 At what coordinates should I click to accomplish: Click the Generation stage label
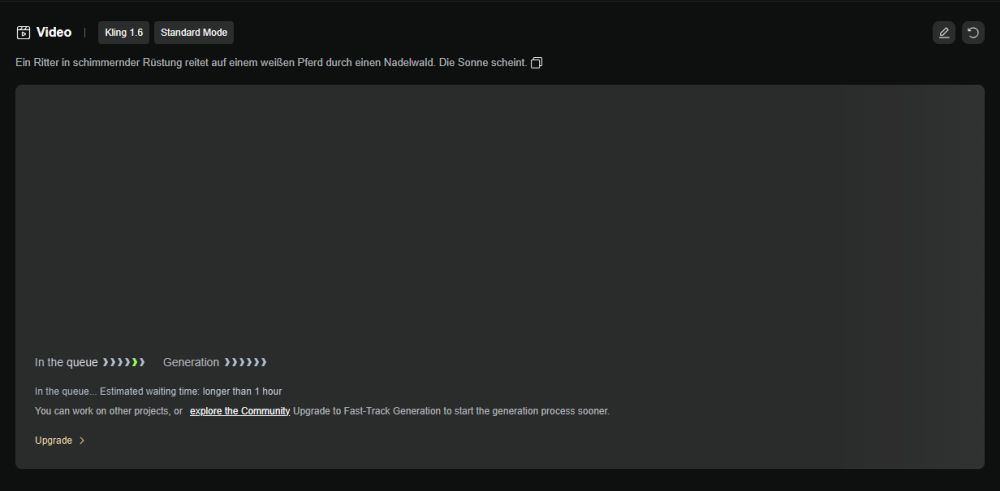[190, 362]
